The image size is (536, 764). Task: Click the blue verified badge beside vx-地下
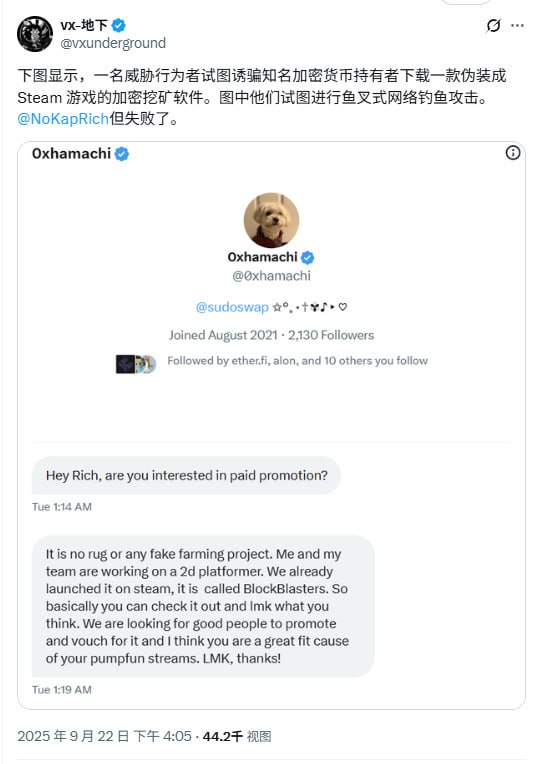(118, 25)
